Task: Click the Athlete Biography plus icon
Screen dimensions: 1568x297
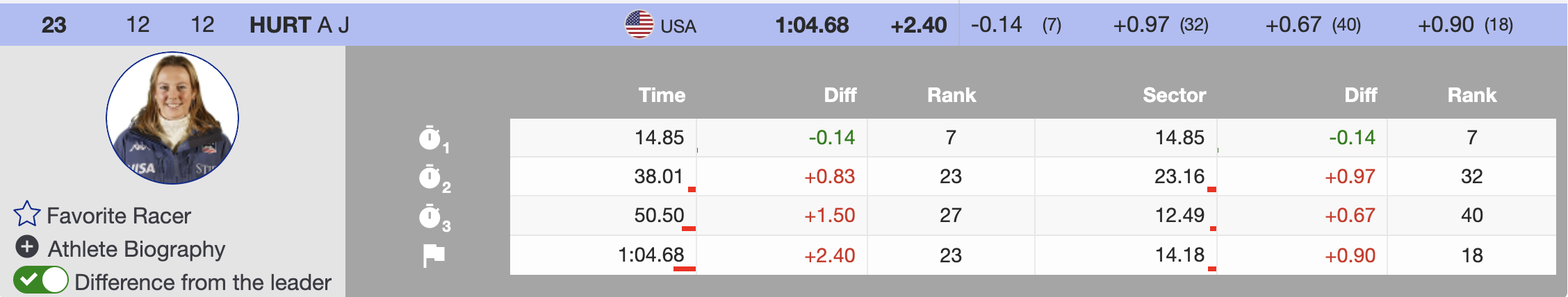Action: click(27, 247)
